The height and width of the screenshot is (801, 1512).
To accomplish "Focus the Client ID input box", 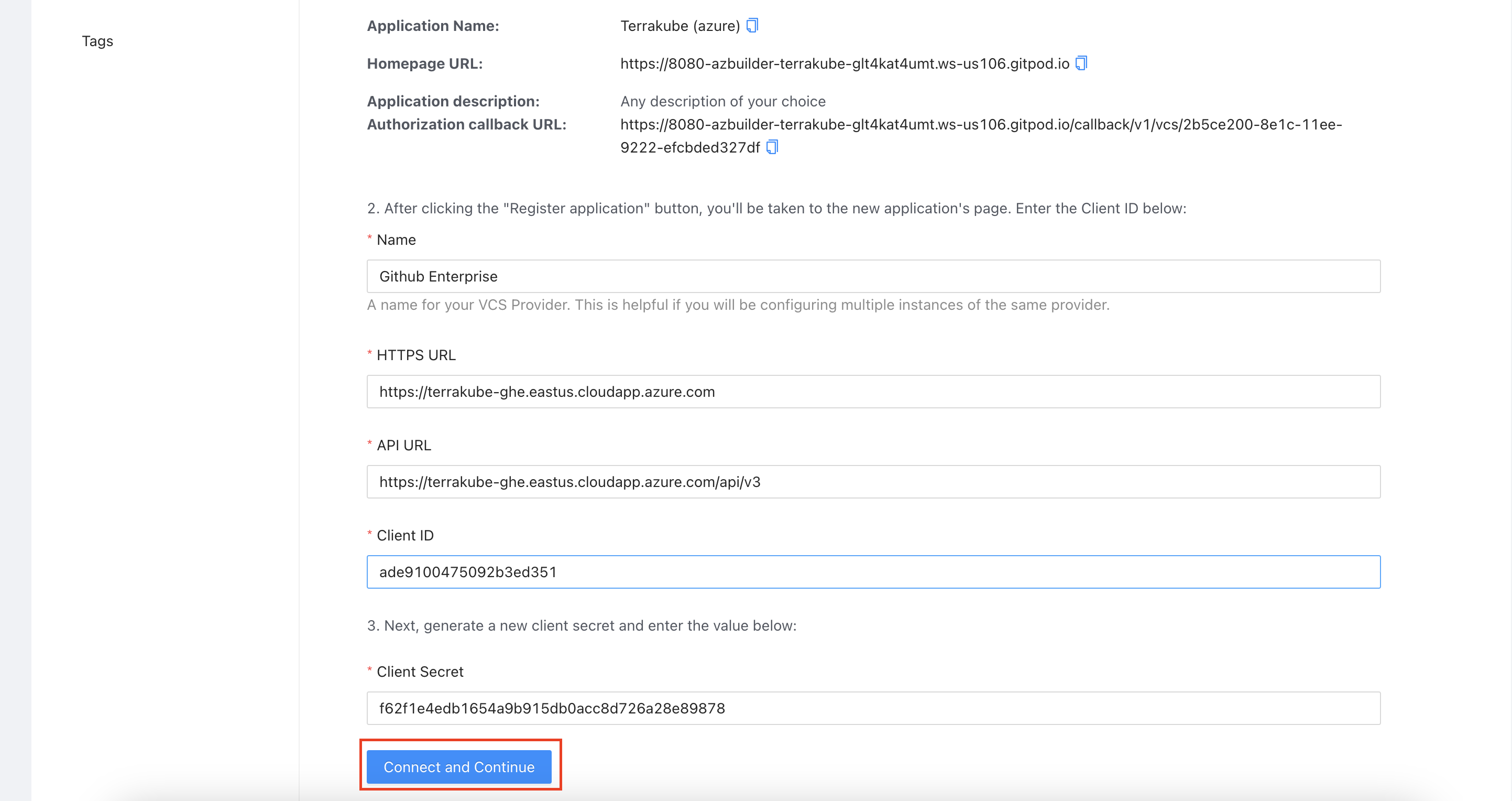I will 873,572.
